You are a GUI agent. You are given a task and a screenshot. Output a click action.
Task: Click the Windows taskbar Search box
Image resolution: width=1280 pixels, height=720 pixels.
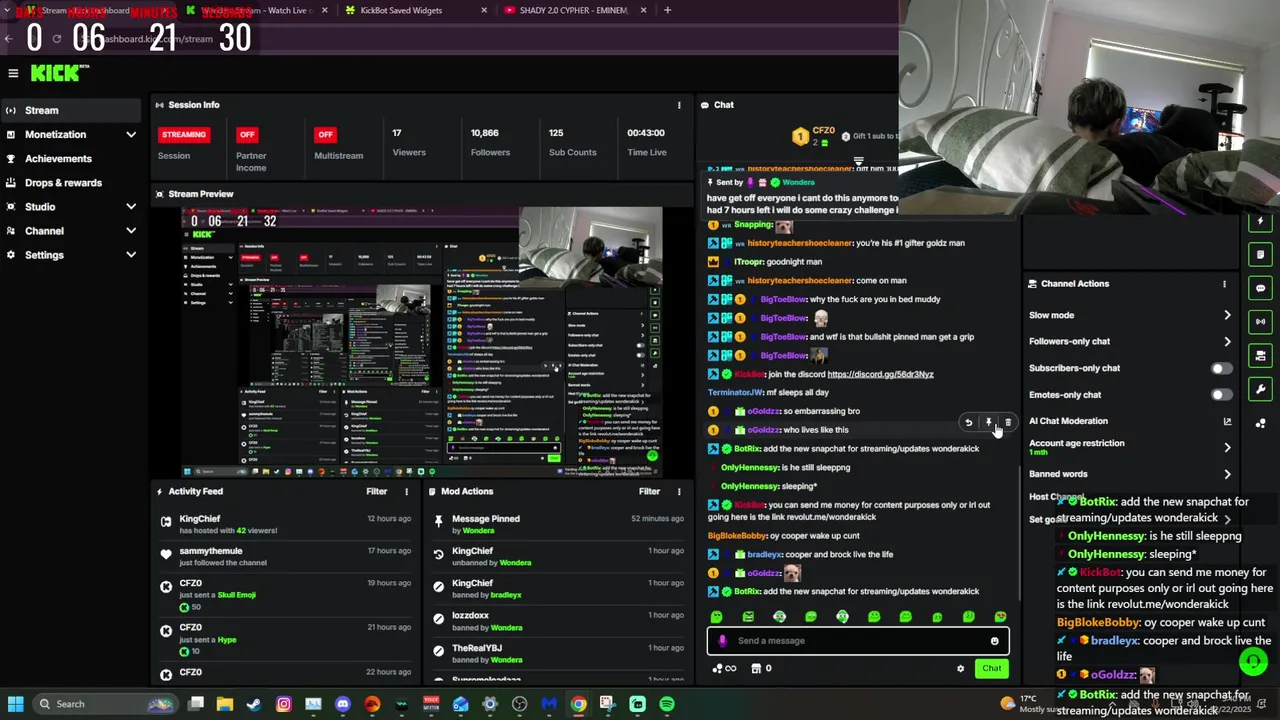(x=103, y=704)
